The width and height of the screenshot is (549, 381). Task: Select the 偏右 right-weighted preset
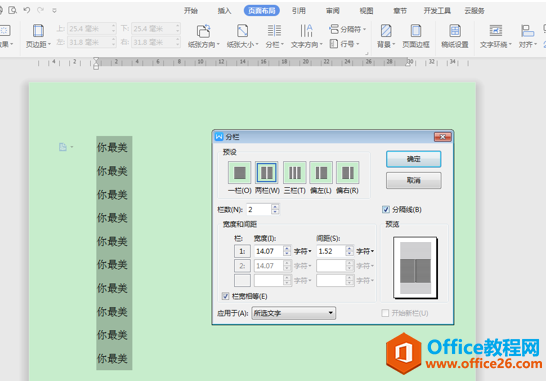pos(348,172)
